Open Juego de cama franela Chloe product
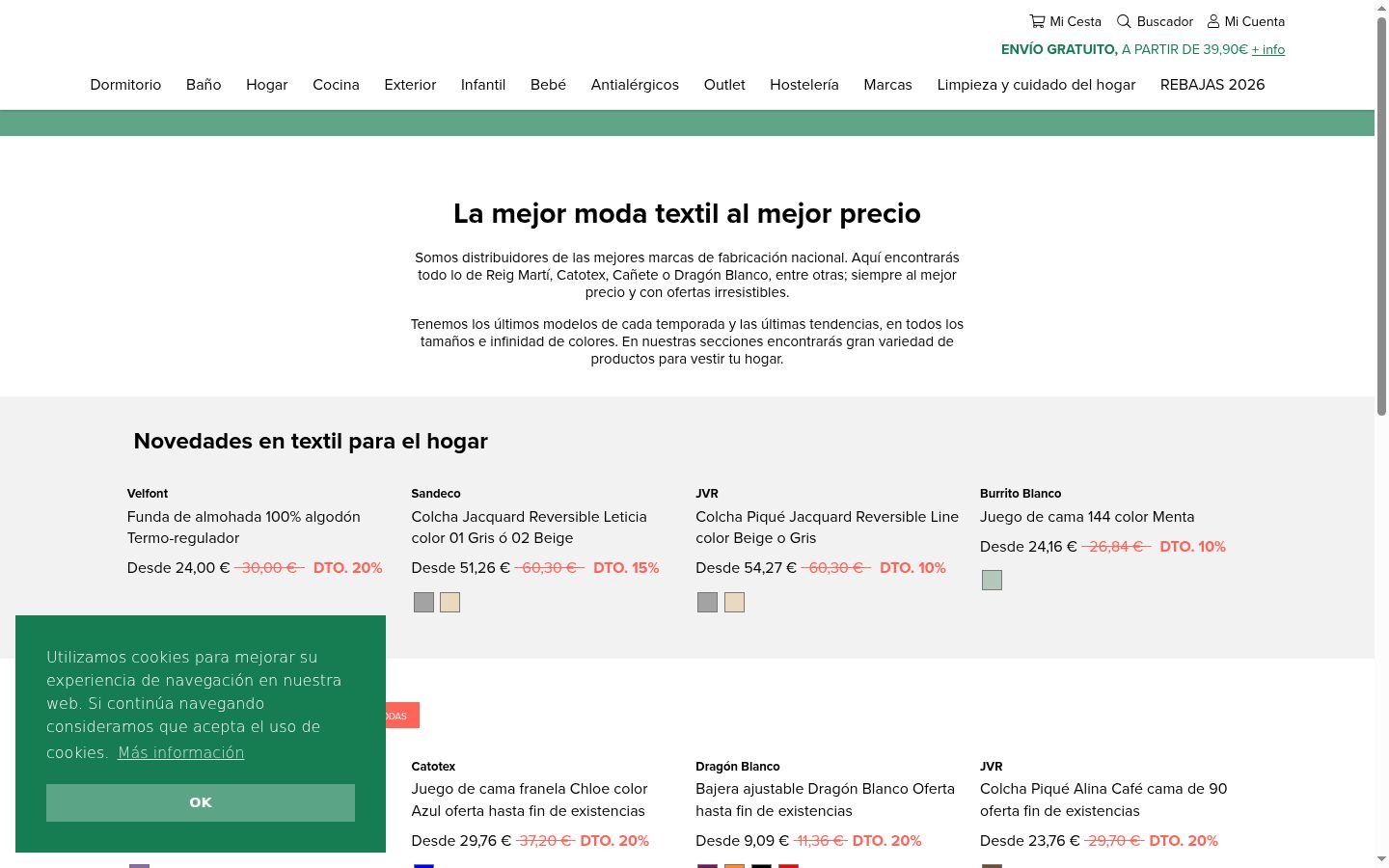The image size is (1389, 868). 530,800
